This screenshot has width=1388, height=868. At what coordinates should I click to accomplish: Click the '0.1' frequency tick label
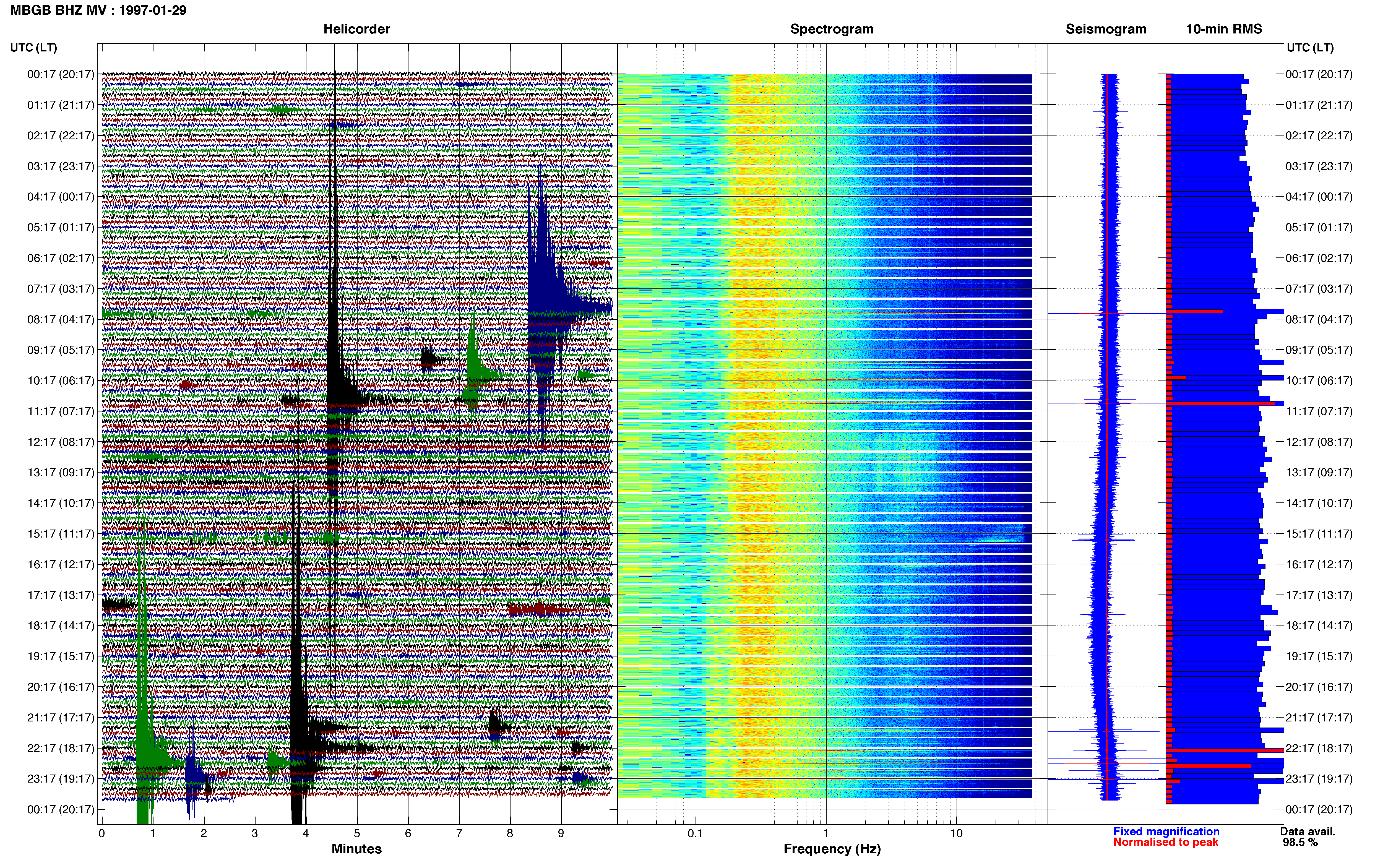pyautogui.click(x=695, y=833)
